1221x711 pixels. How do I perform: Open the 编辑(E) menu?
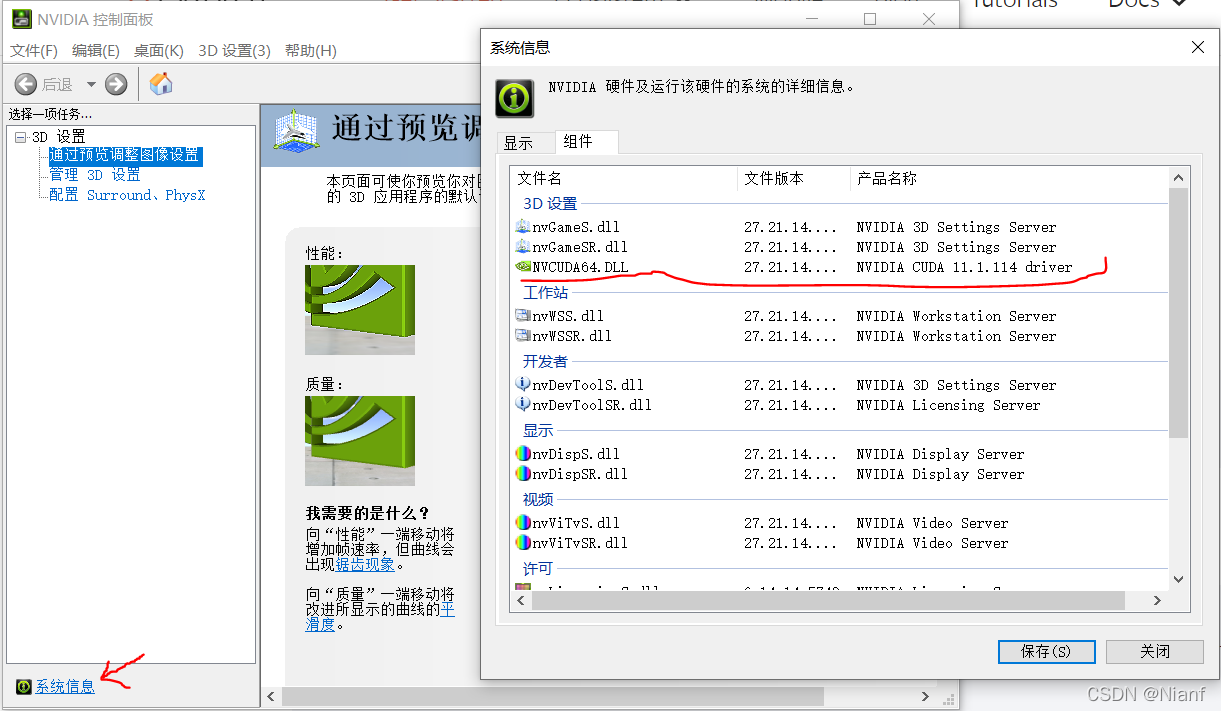click(96, 51)
